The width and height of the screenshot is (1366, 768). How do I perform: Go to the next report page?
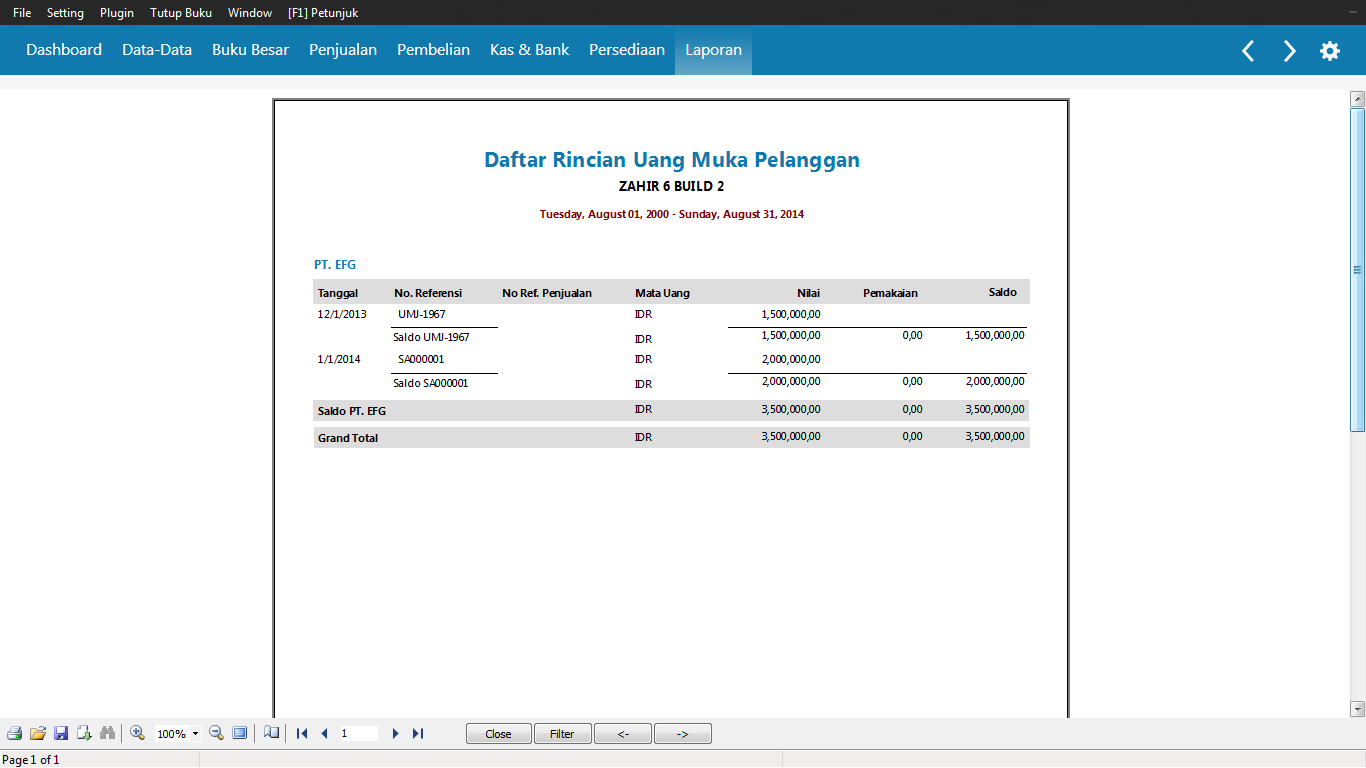pos(396,733)
